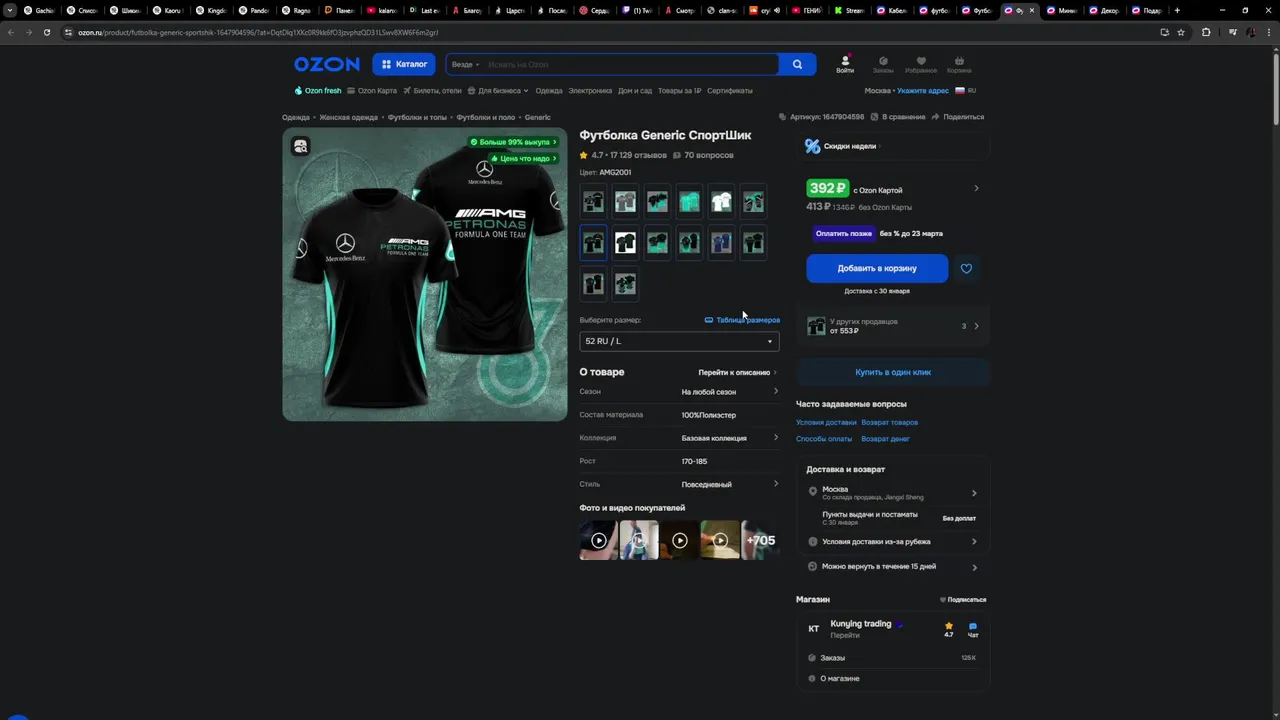
Task: Click the OZON logo
Action: coord(326,64)
